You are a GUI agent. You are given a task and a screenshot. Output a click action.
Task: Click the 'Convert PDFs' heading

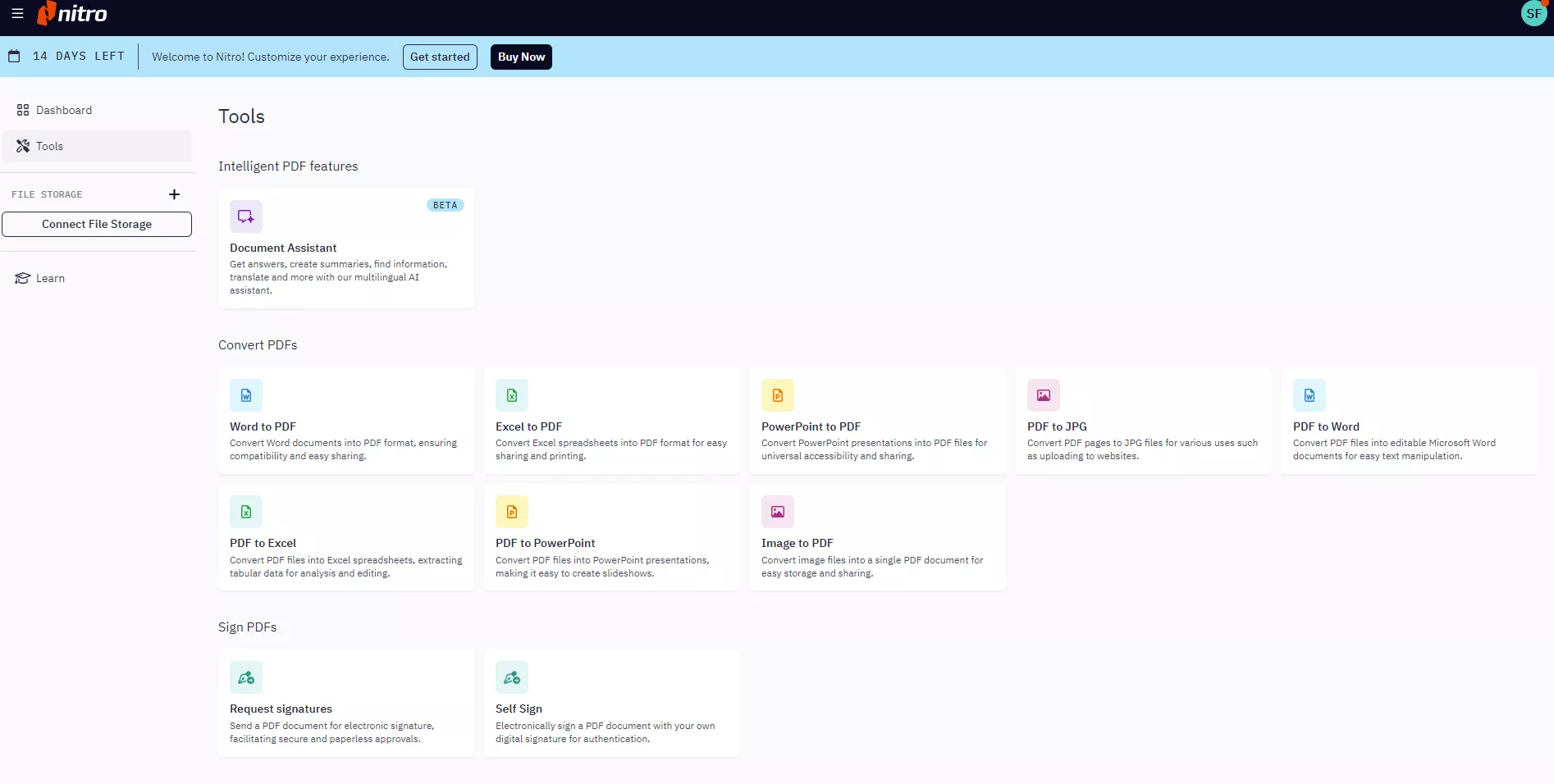click(x=258, y=345)
